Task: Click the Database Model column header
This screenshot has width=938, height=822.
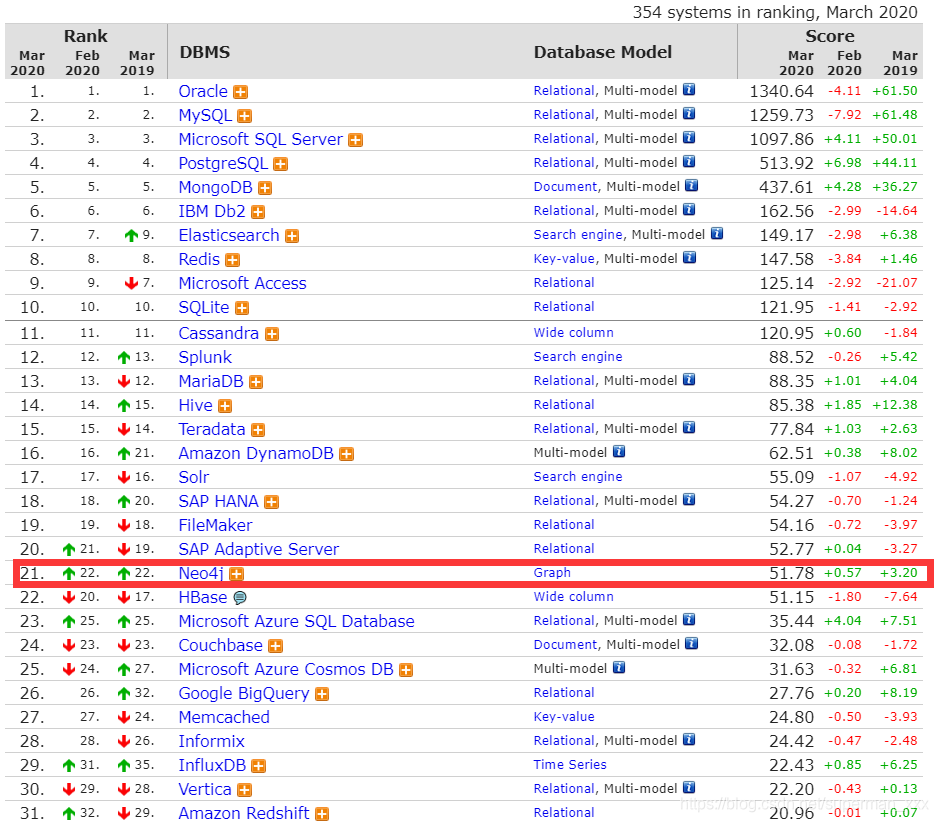Action: pos(602,52)
